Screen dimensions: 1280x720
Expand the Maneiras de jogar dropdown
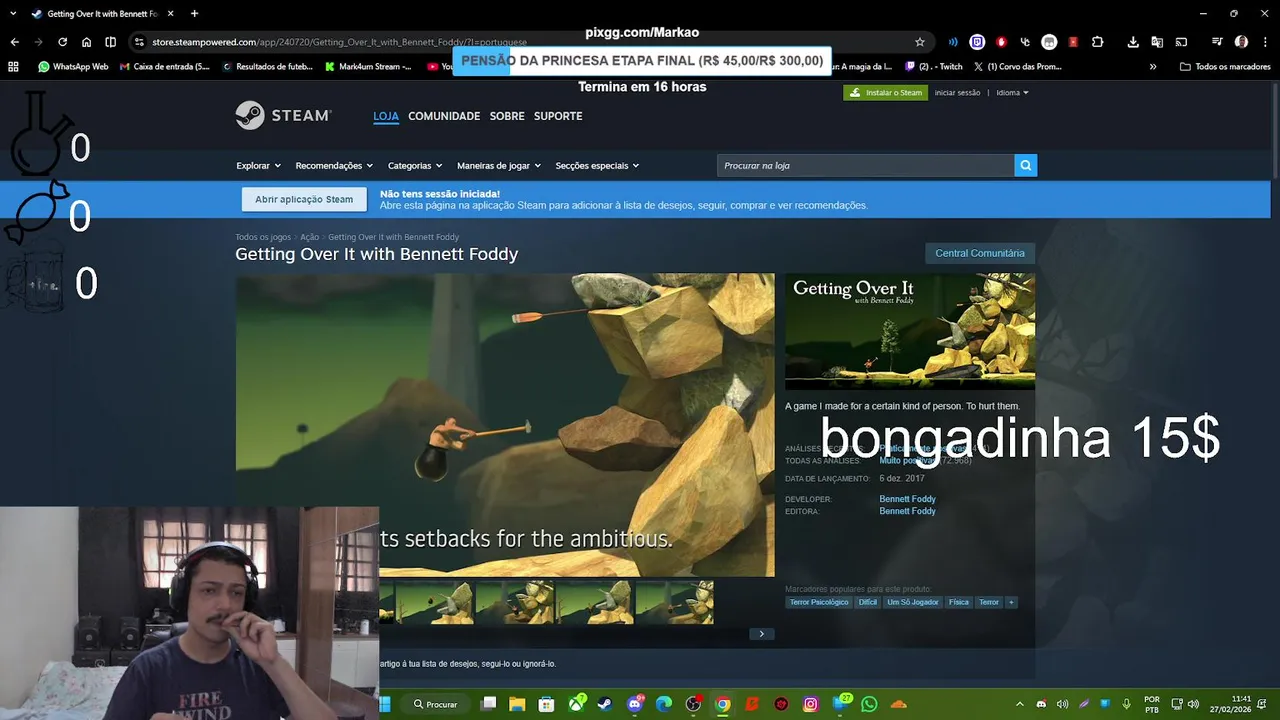499,165
